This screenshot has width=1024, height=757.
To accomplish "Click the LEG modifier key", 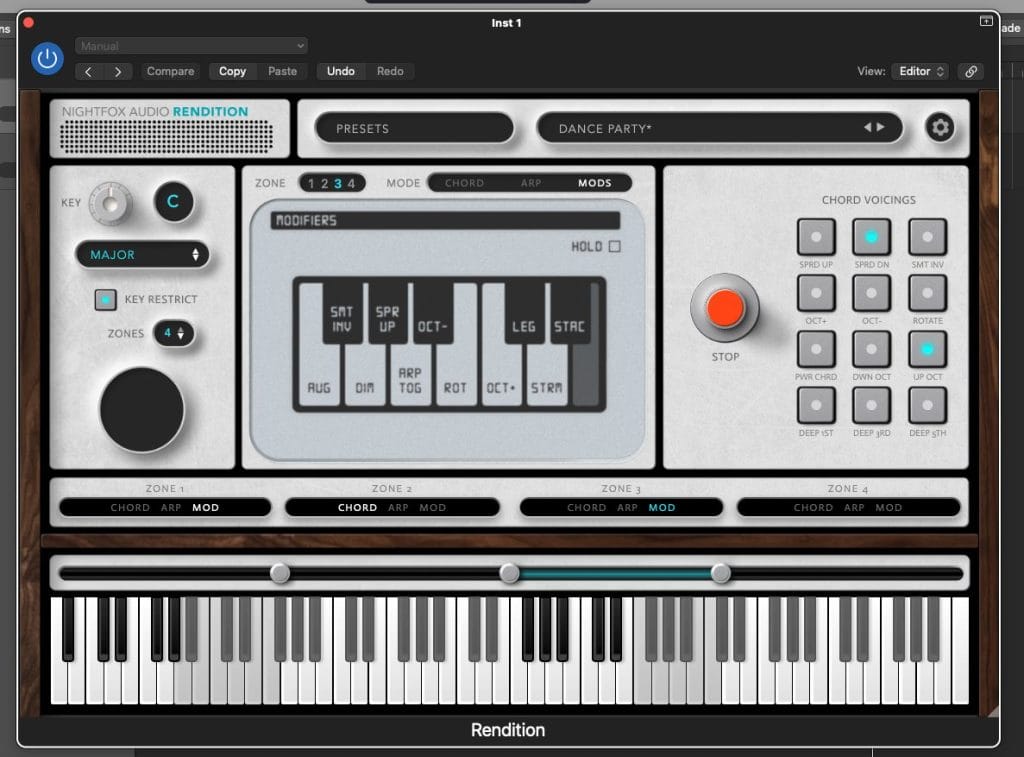I will 523,312.
